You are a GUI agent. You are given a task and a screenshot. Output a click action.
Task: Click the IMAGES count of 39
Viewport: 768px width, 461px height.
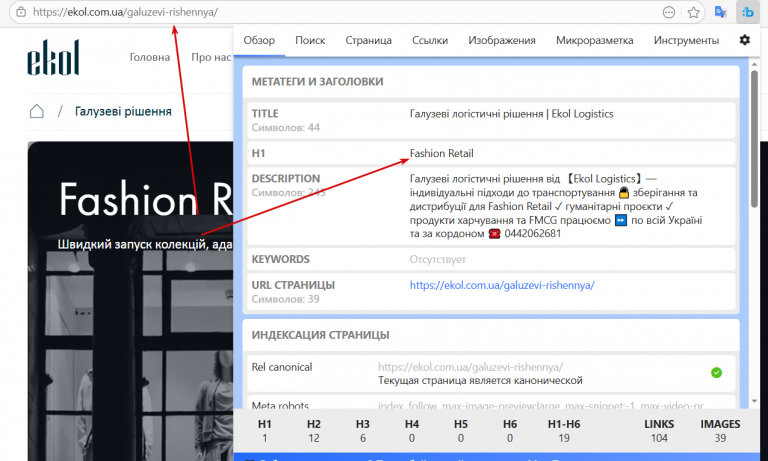[720, 431]
